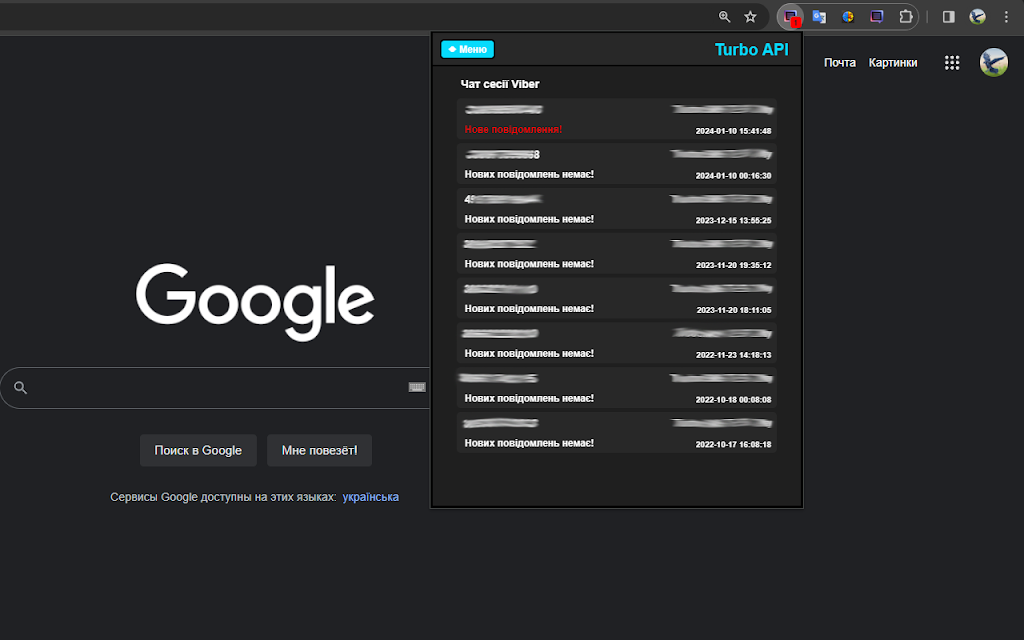Open chat dated 2023-11-20 18:11:05

(616, 298)
